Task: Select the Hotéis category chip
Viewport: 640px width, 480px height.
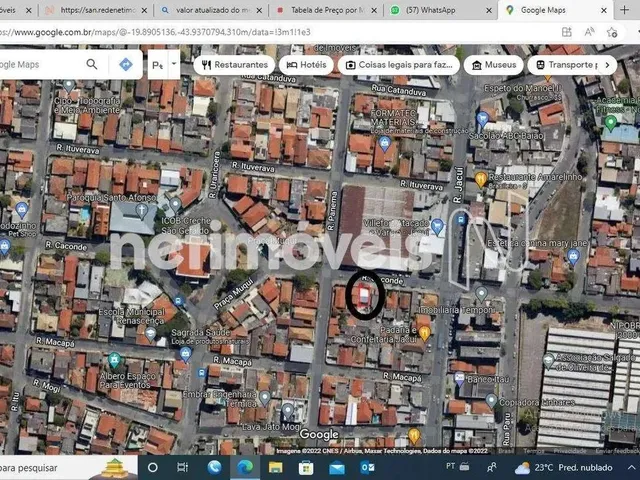Action: (306, 65)
